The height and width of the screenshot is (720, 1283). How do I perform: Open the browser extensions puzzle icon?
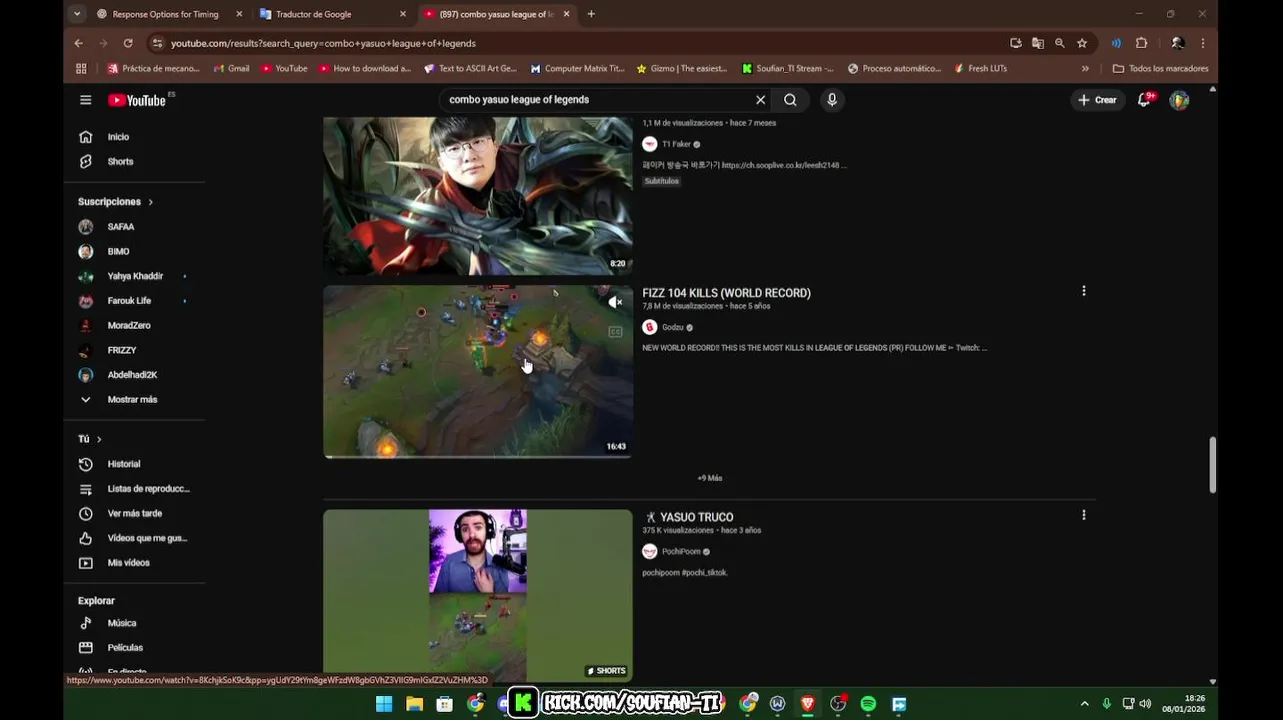pyautogui.click(x=1141, y=43)
